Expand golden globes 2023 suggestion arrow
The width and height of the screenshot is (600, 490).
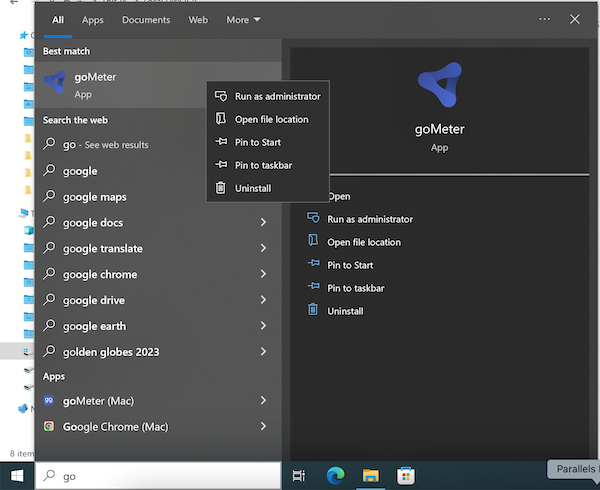click(x=263, y=352)
